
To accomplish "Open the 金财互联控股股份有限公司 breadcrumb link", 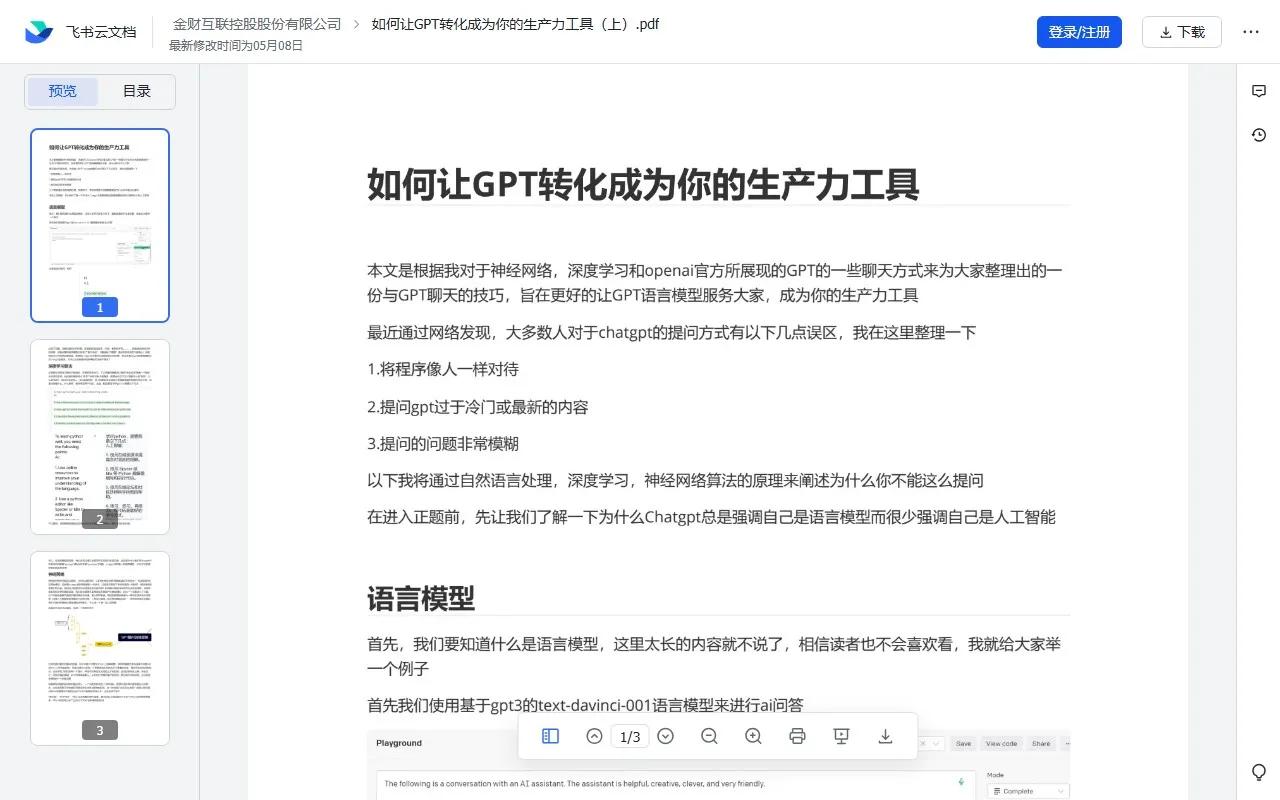I will pos(259,24).
